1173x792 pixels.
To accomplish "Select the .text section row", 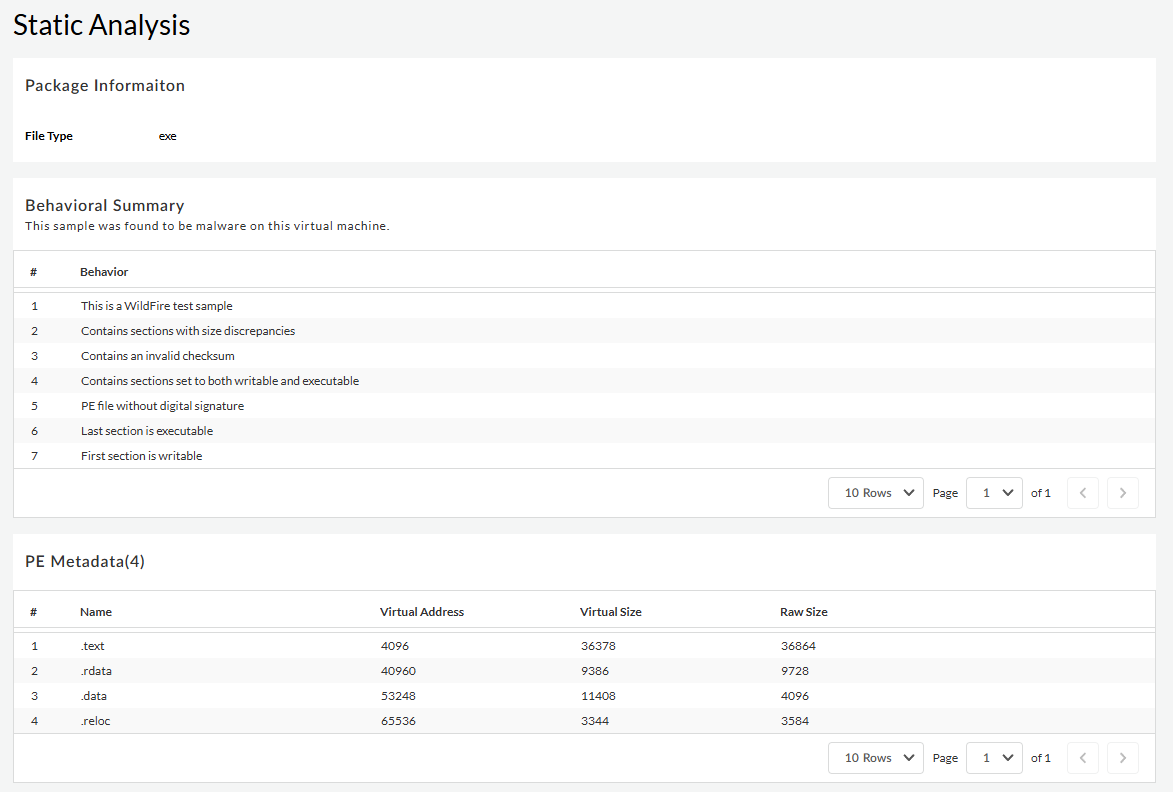I will pos(93,646).
